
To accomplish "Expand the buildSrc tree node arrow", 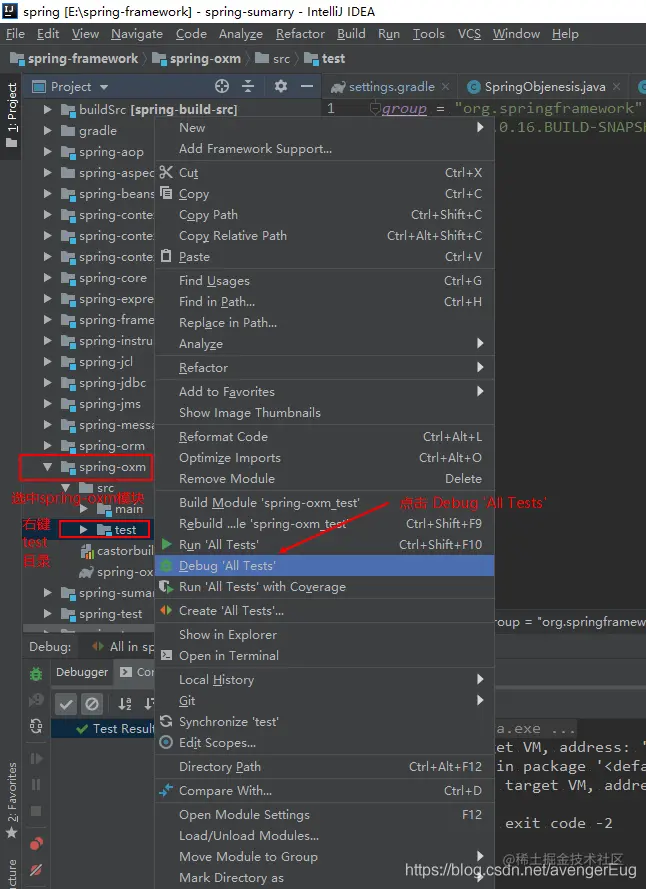I will 48,109.
